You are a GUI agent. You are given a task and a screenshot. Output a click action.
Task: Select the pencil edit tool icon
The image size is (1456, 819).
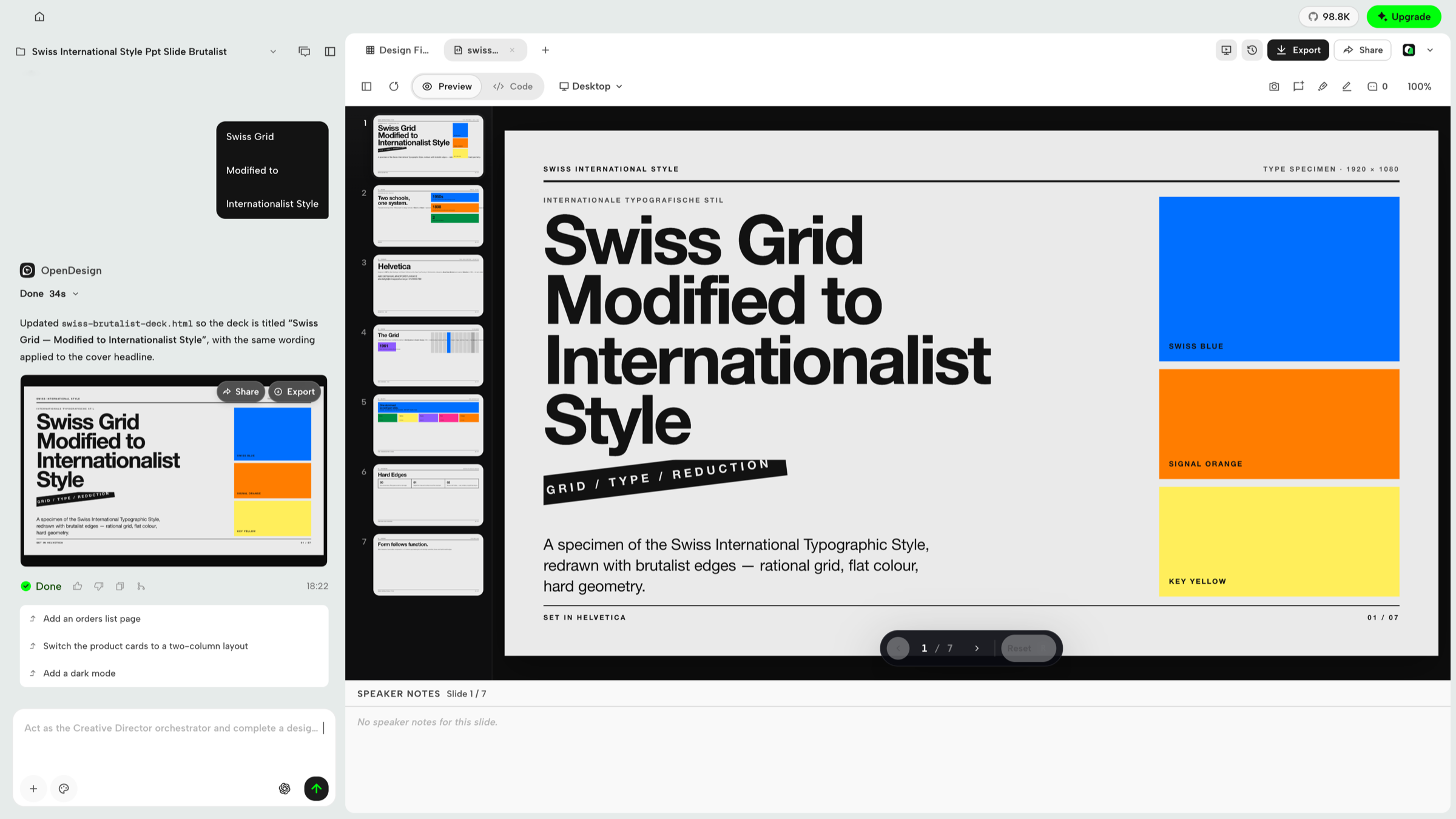click(1347, 87)
